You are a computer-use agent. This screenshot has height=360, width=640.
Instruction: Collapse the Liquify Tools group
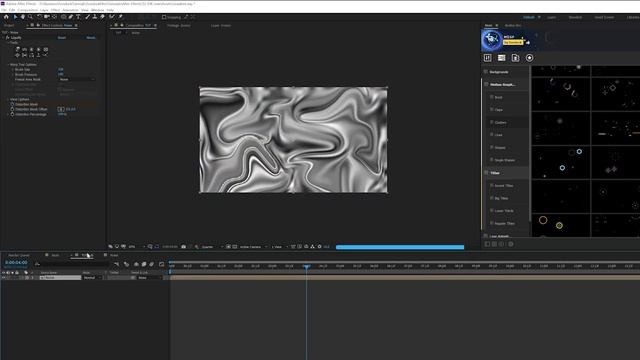pos(8,42)
